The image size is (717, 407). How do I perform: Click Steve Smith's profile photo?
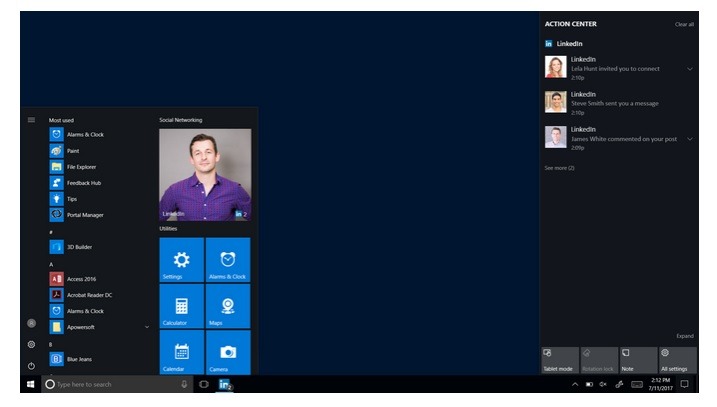pos(556,102)
